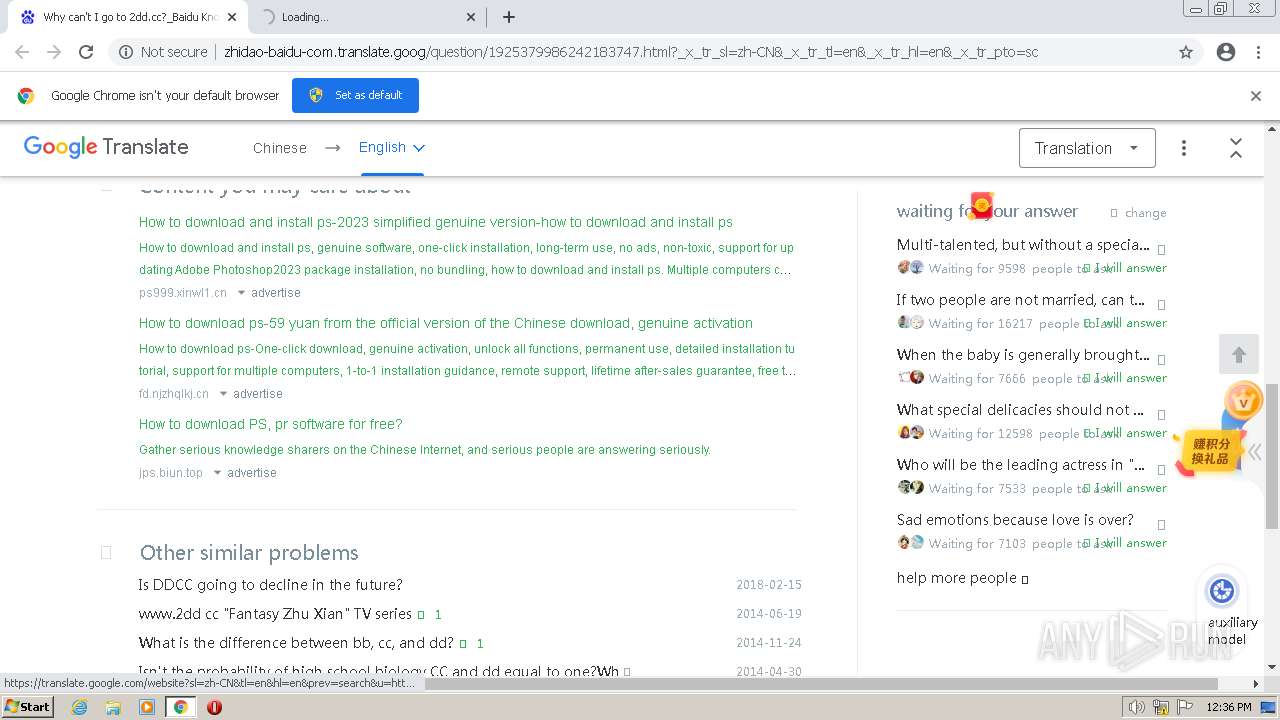
Task: Collapse the Google Translate toolbar
Action: click(1236, 148)
